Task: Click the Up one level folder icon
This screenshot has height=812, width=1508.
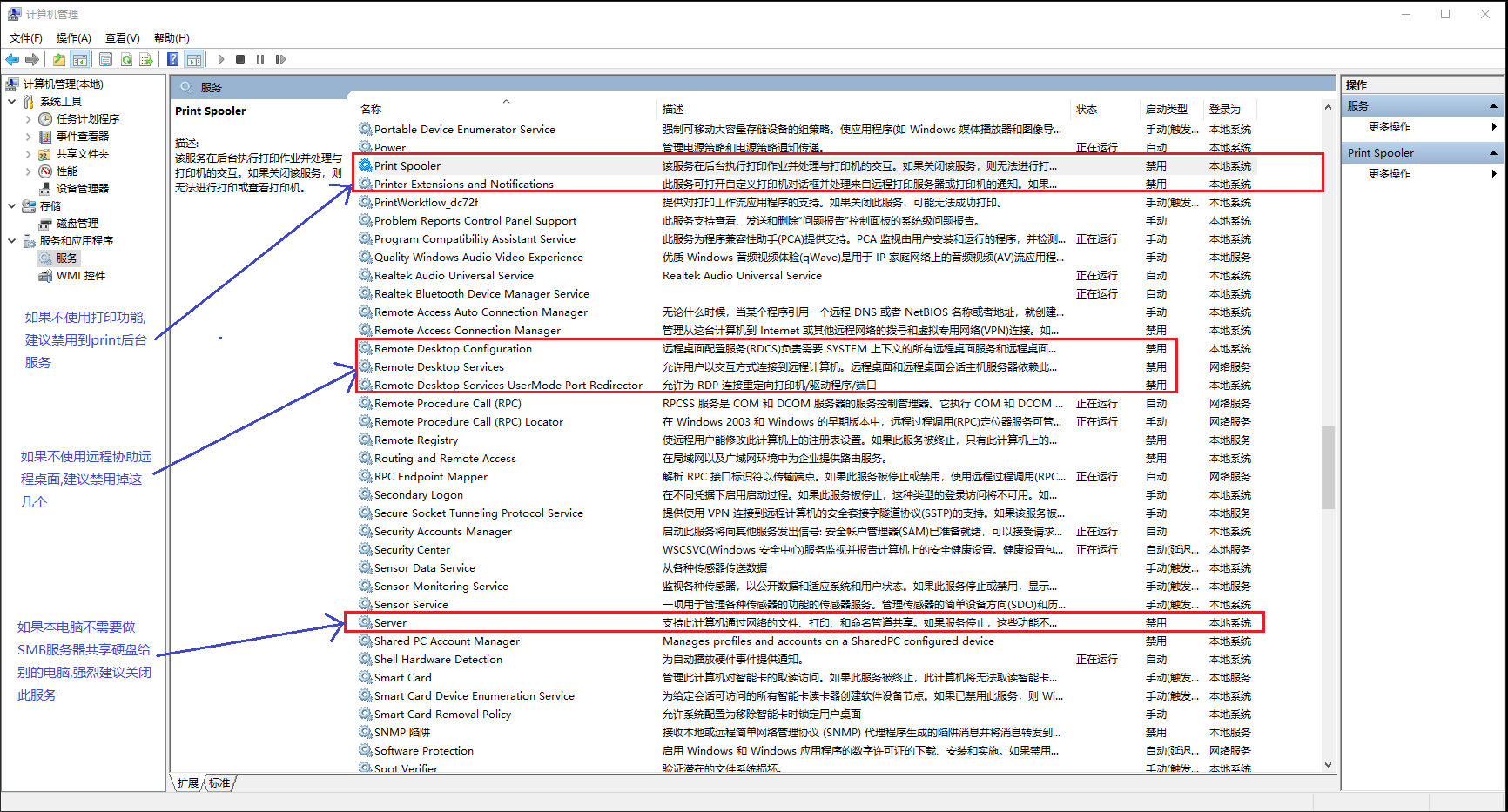Action: pos(58,59)
